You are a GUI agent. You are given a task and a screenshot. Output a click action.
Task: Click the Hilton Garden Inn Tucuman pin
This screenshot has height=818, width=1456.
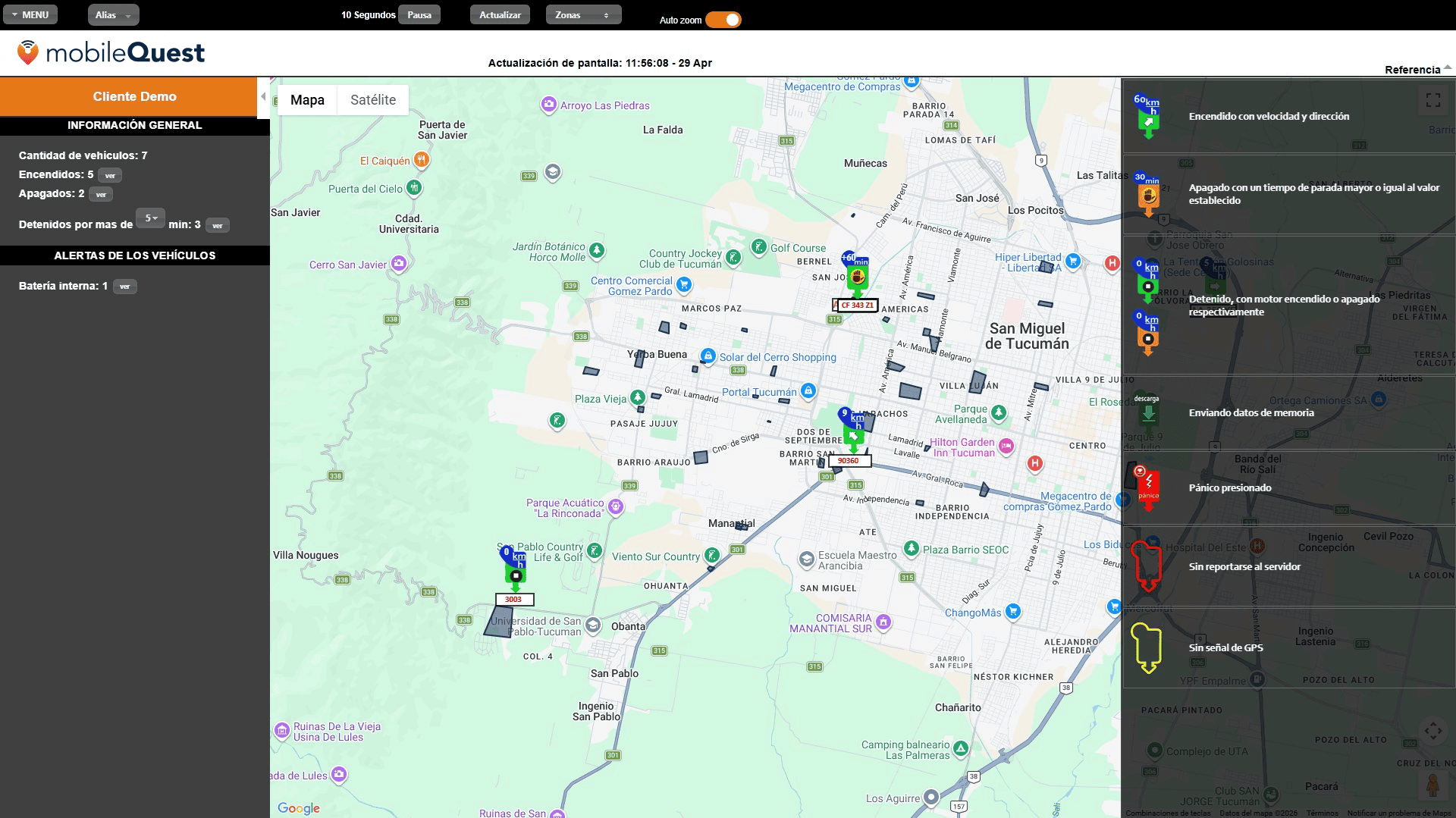click(1006, 447)
